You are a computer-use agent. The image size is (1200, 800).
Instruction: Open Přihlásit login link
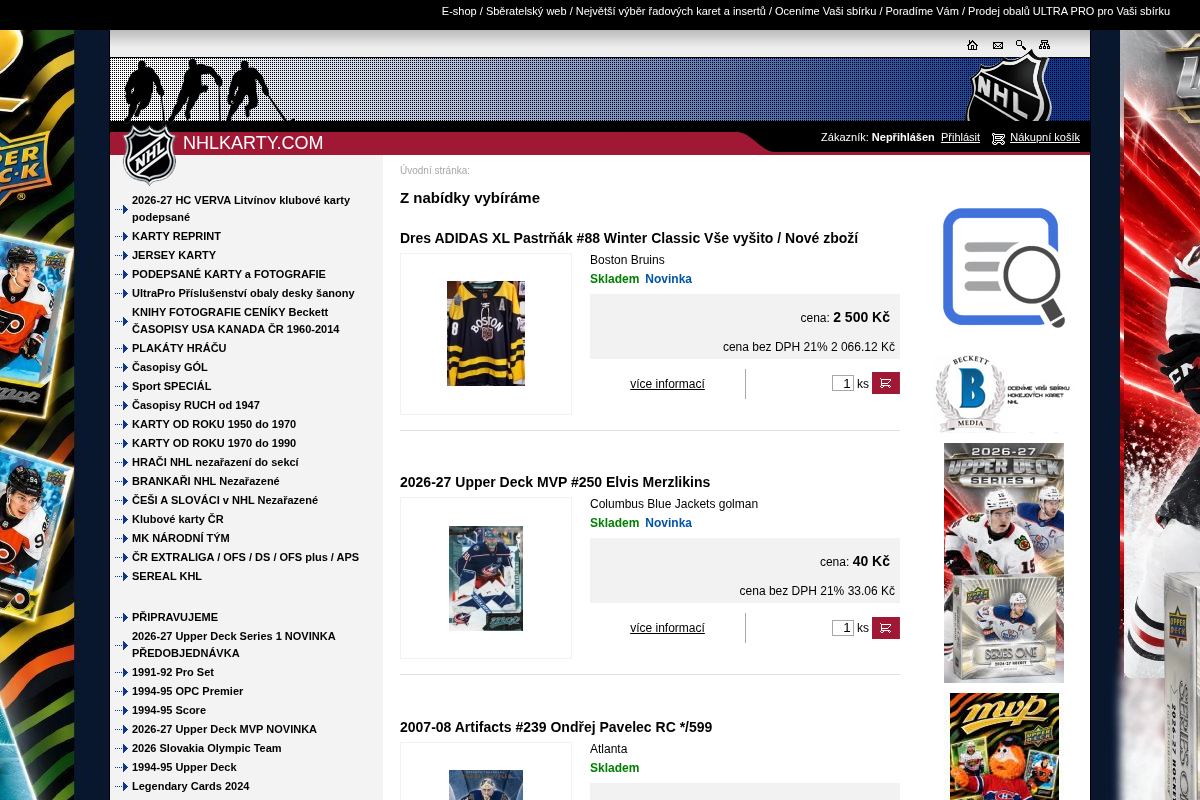click(960, 137)
